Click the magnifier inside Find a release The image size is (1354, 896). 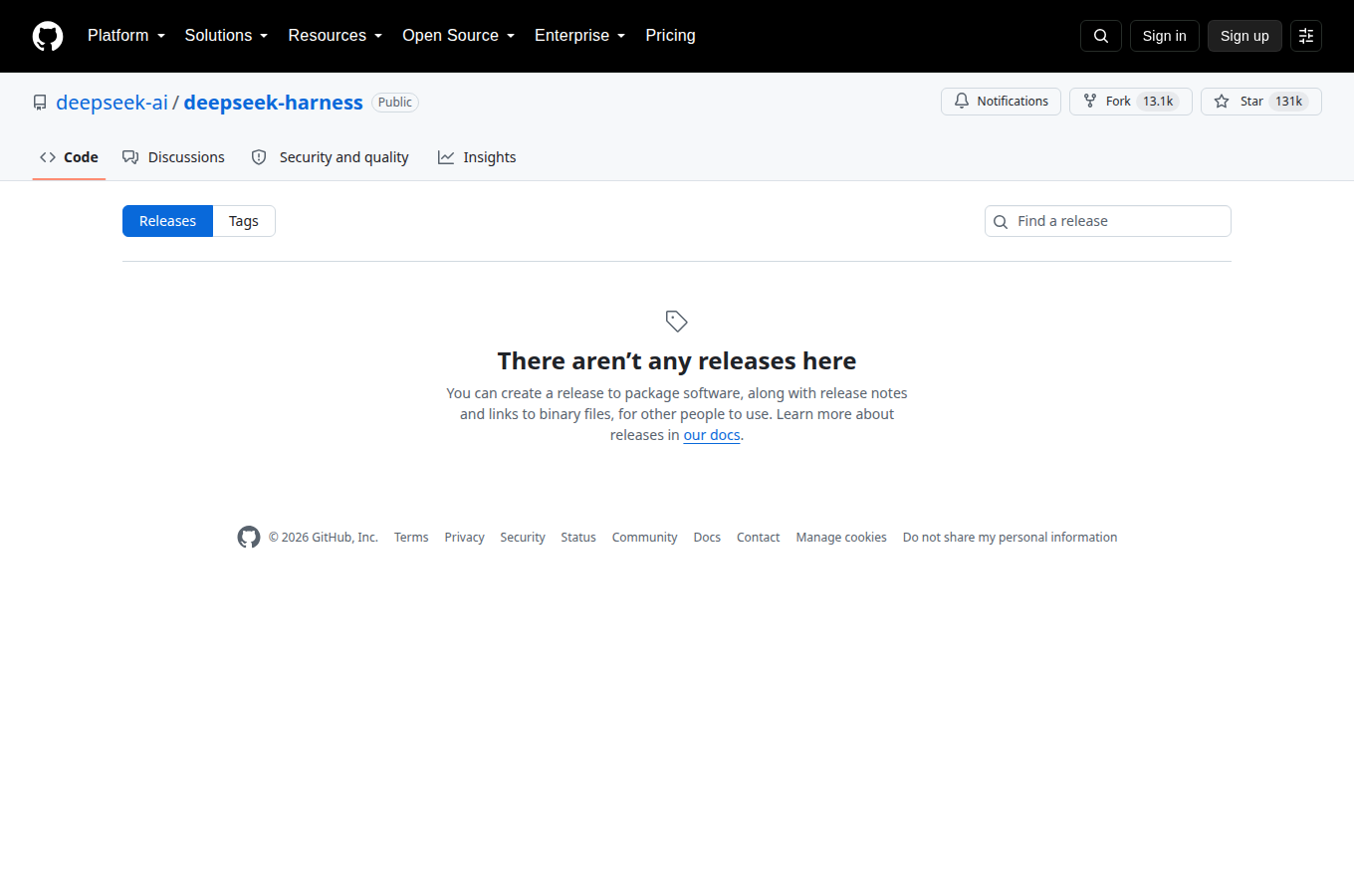click(x=1001, y=221)
